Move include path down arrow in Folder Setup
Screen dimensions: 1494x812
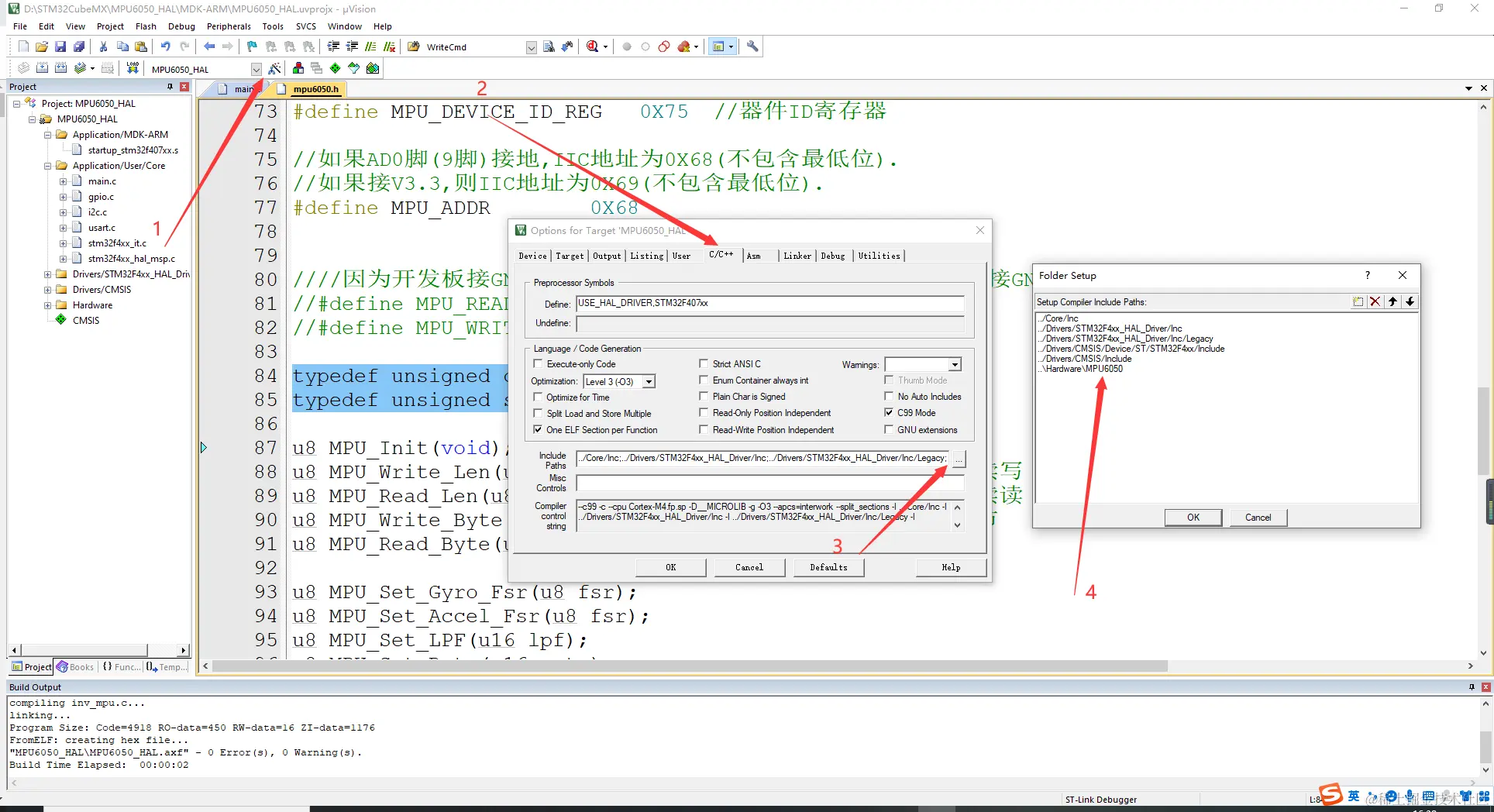click(x=1410, y=301)
